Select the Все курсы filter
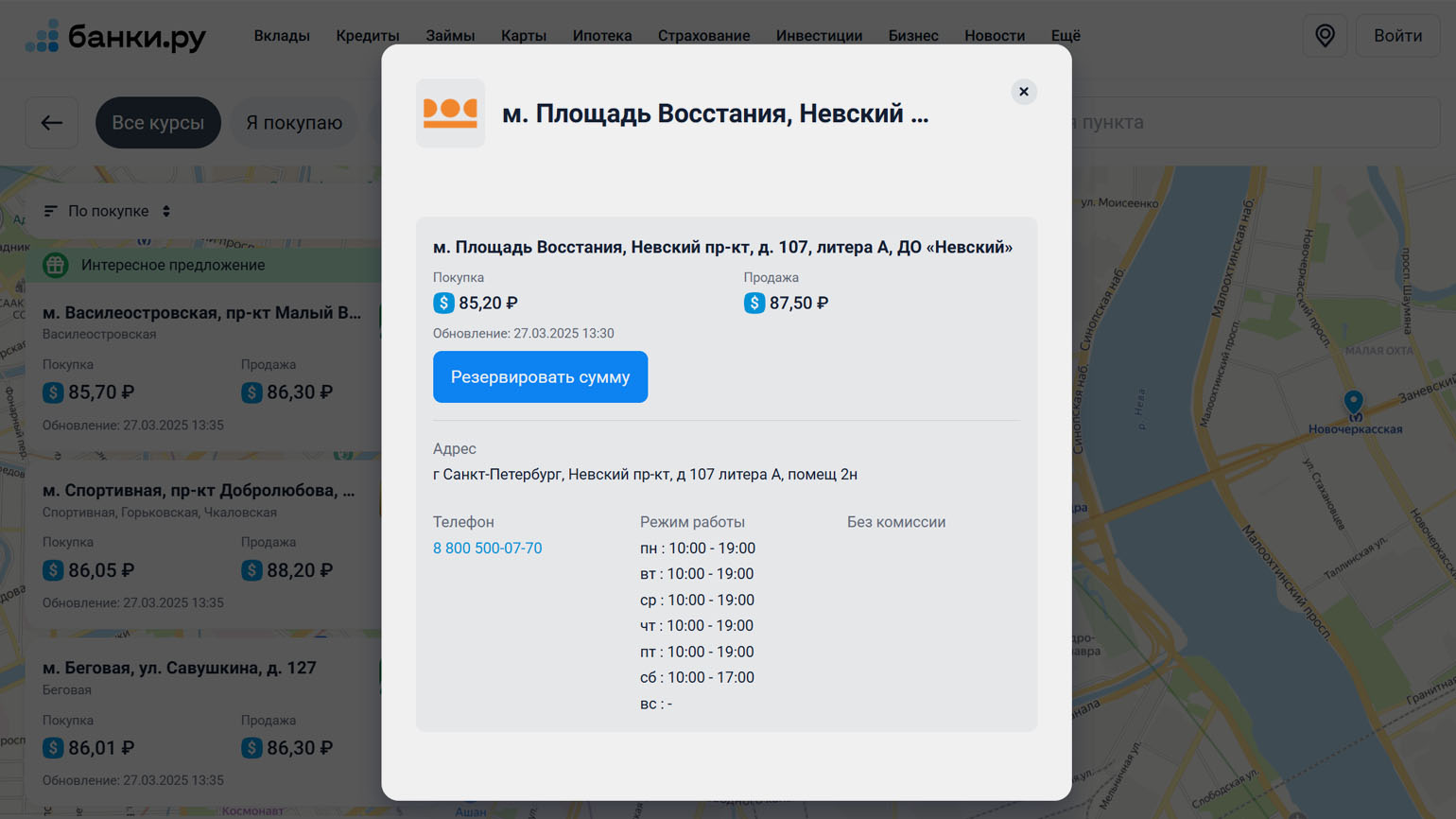This screenshot has height=819, width=1456. pyautogui.click(x=158, y=122)
